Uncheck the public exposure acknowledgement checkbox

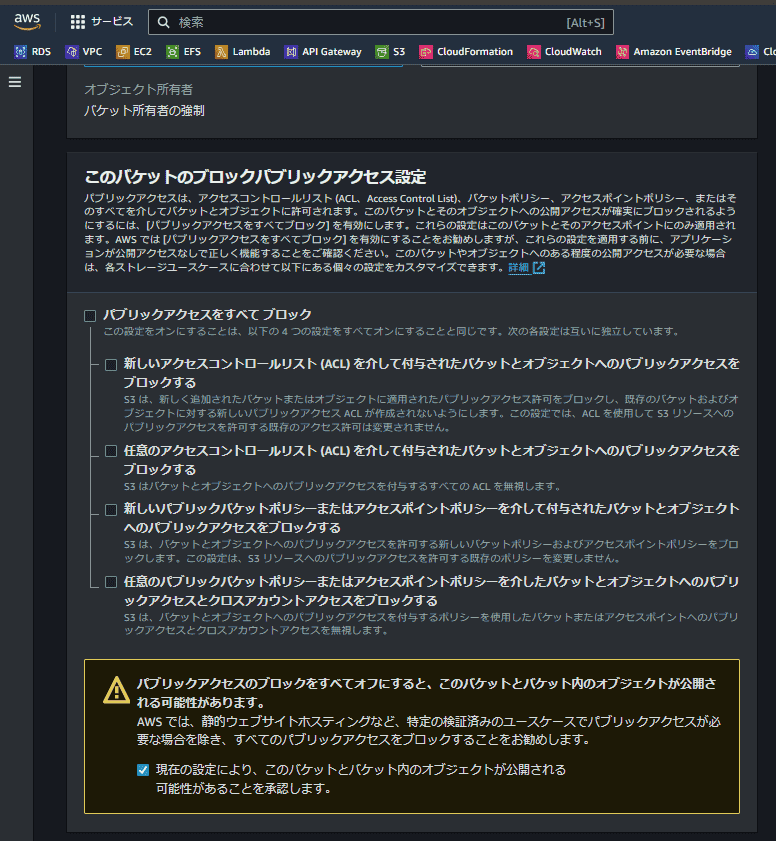pos(143,770)
